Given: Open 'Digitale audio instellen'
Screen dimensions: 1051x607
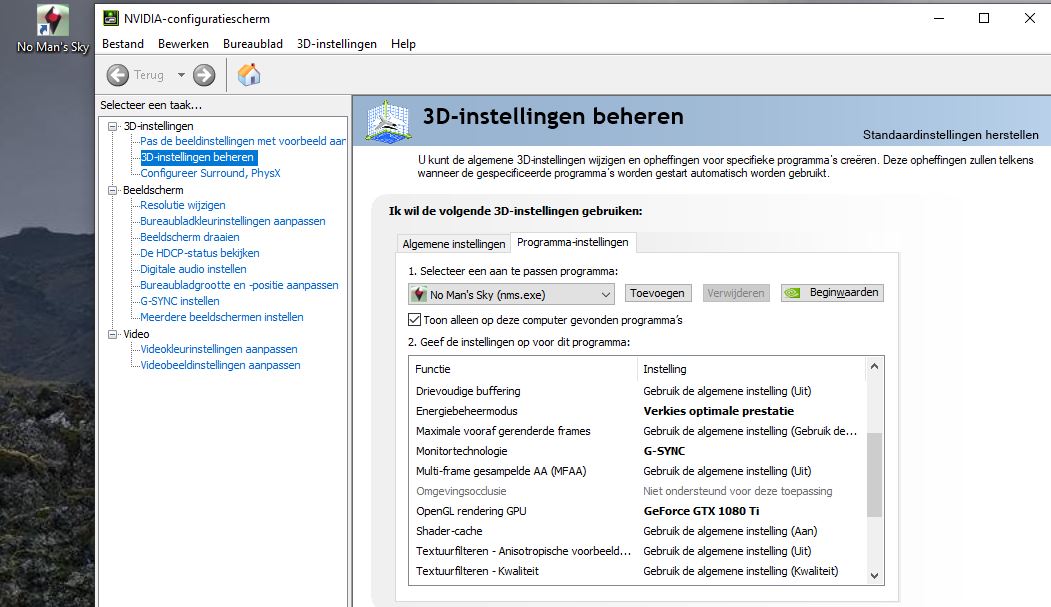Looking at the screenshot, I should pyautogui.click(x=193, y=269).
